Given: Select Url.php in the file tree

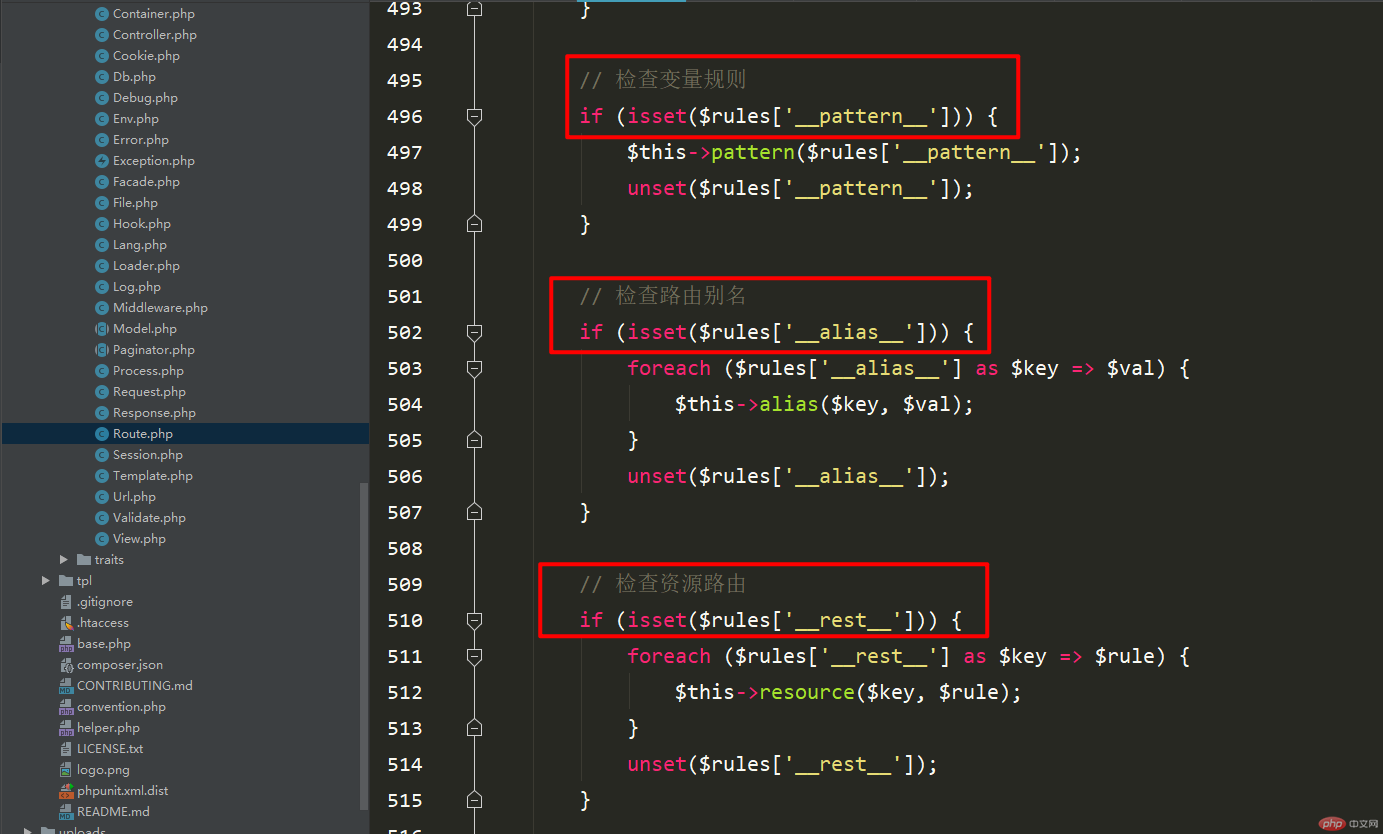Looking at the screenshot, I should pos(134,497).
